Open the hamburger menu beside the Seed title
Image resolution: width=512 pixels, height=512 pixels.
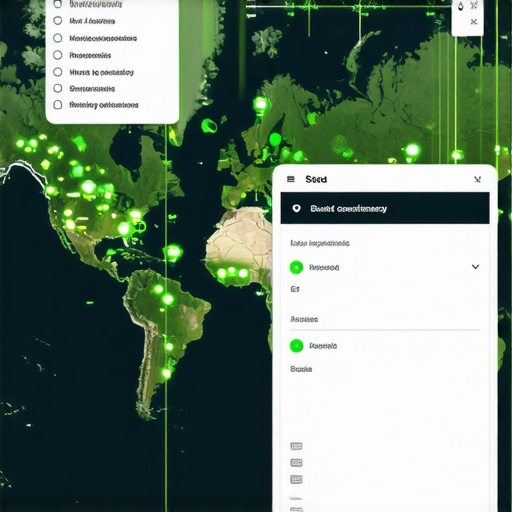[x=291, y=179]
